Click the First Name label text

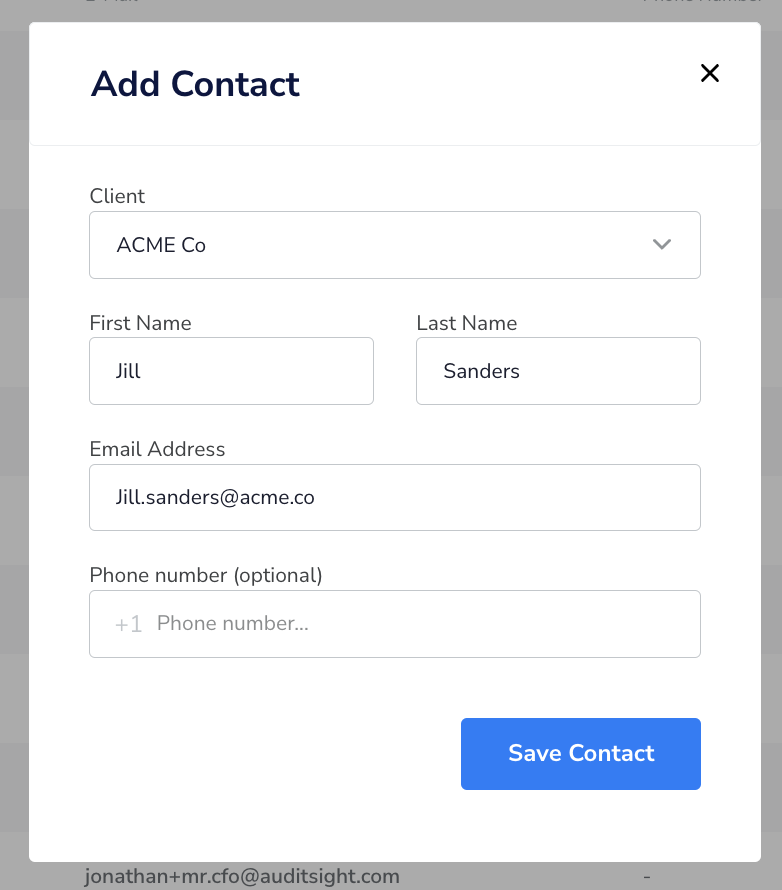tap(140, 323)
